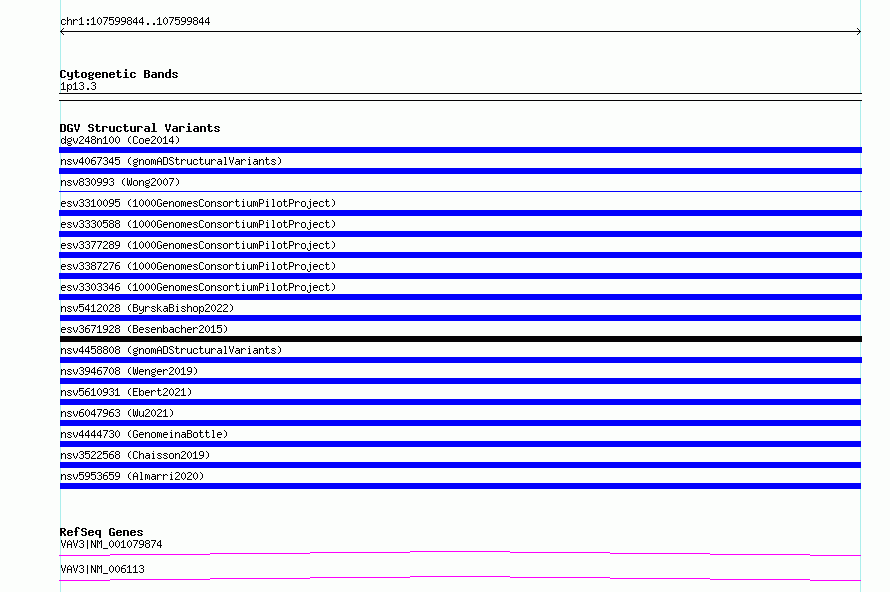This screenshot has height=592, width=890.
Task: Click the blue bar under nsv4444730
Action: [x=460, y=444]
